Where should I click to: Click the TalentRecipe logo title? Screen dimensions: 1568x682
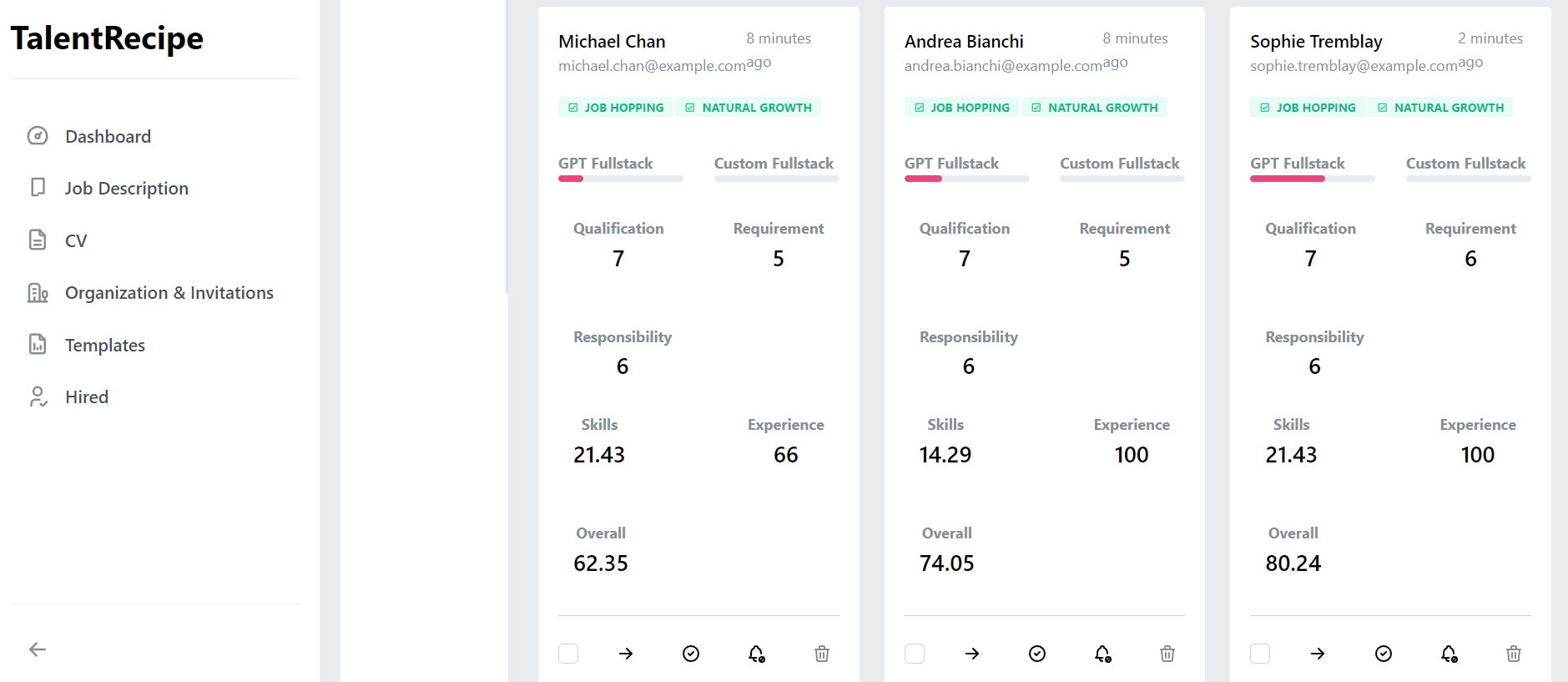[107, 38]
